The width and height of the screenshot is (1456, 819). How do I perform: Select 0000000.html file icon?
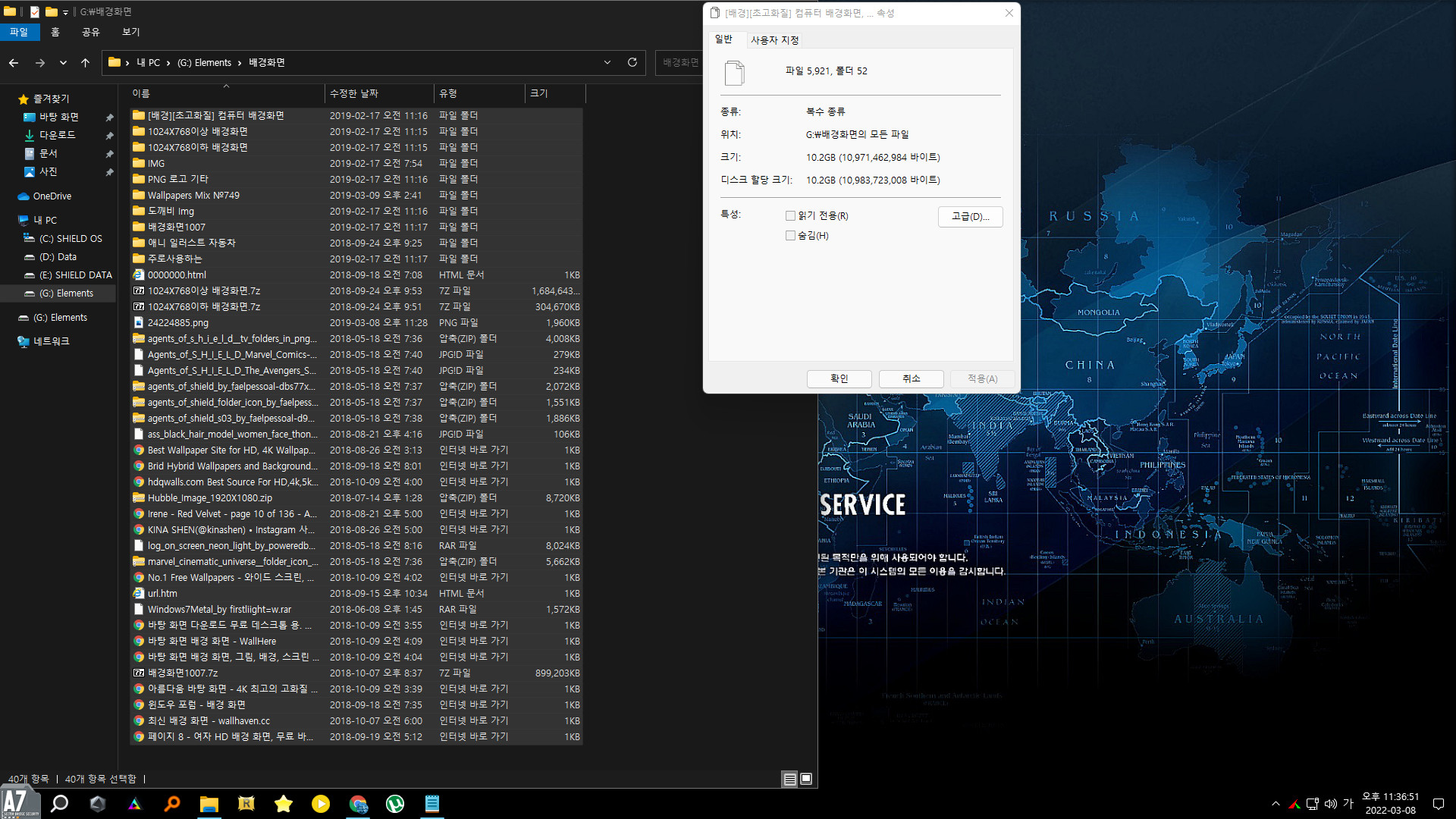139,275
